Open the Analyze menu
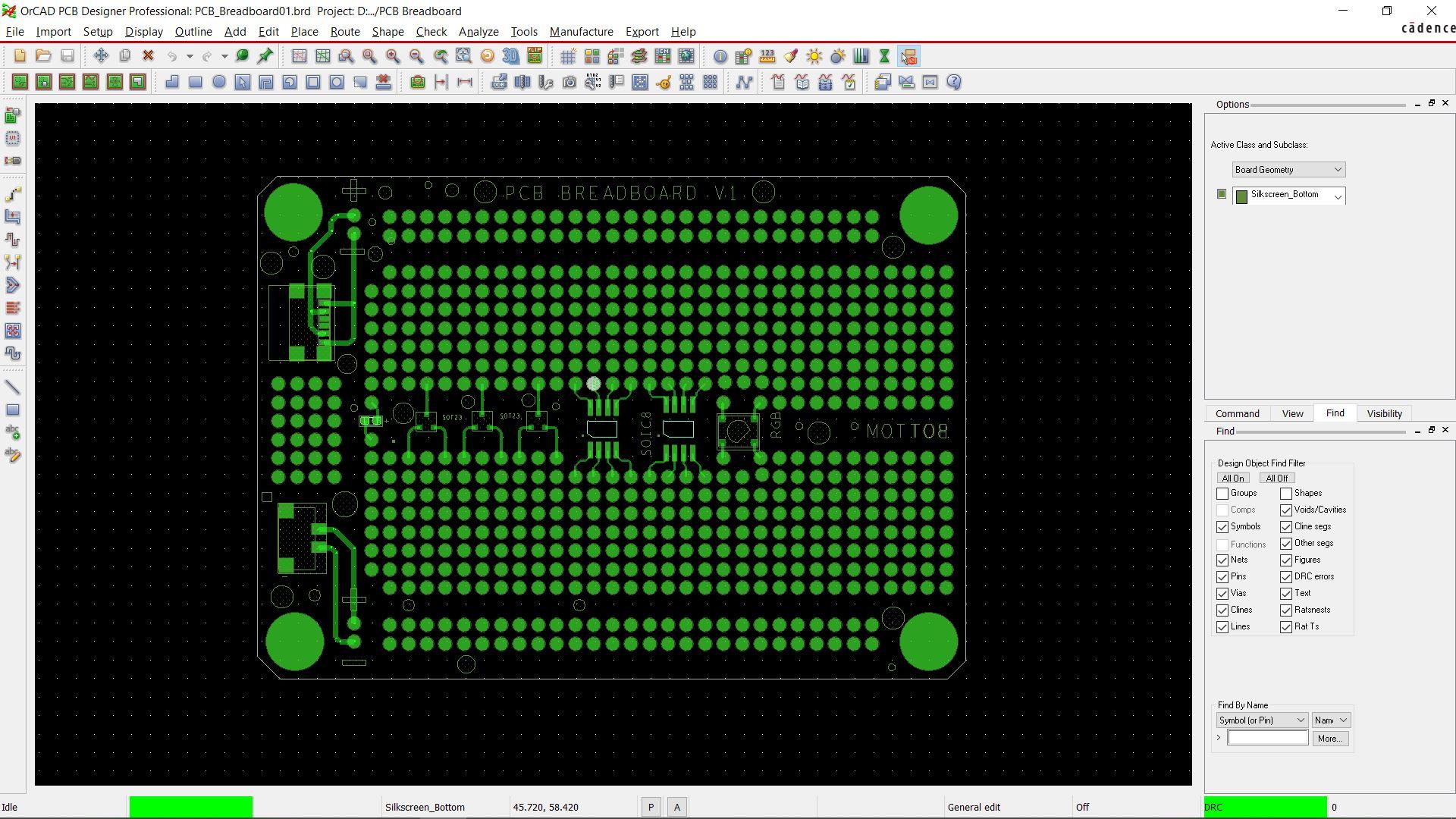This screenshot has width=1456, height=819. coord(478,31)
